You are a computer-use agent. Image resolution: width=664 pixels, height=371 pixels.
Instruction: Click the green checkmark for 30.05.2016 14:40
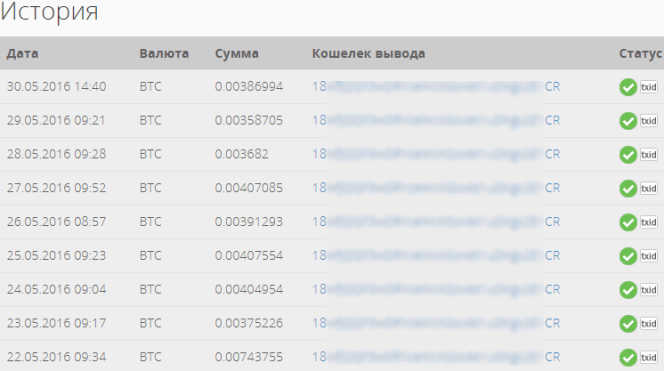pos(628,87)
